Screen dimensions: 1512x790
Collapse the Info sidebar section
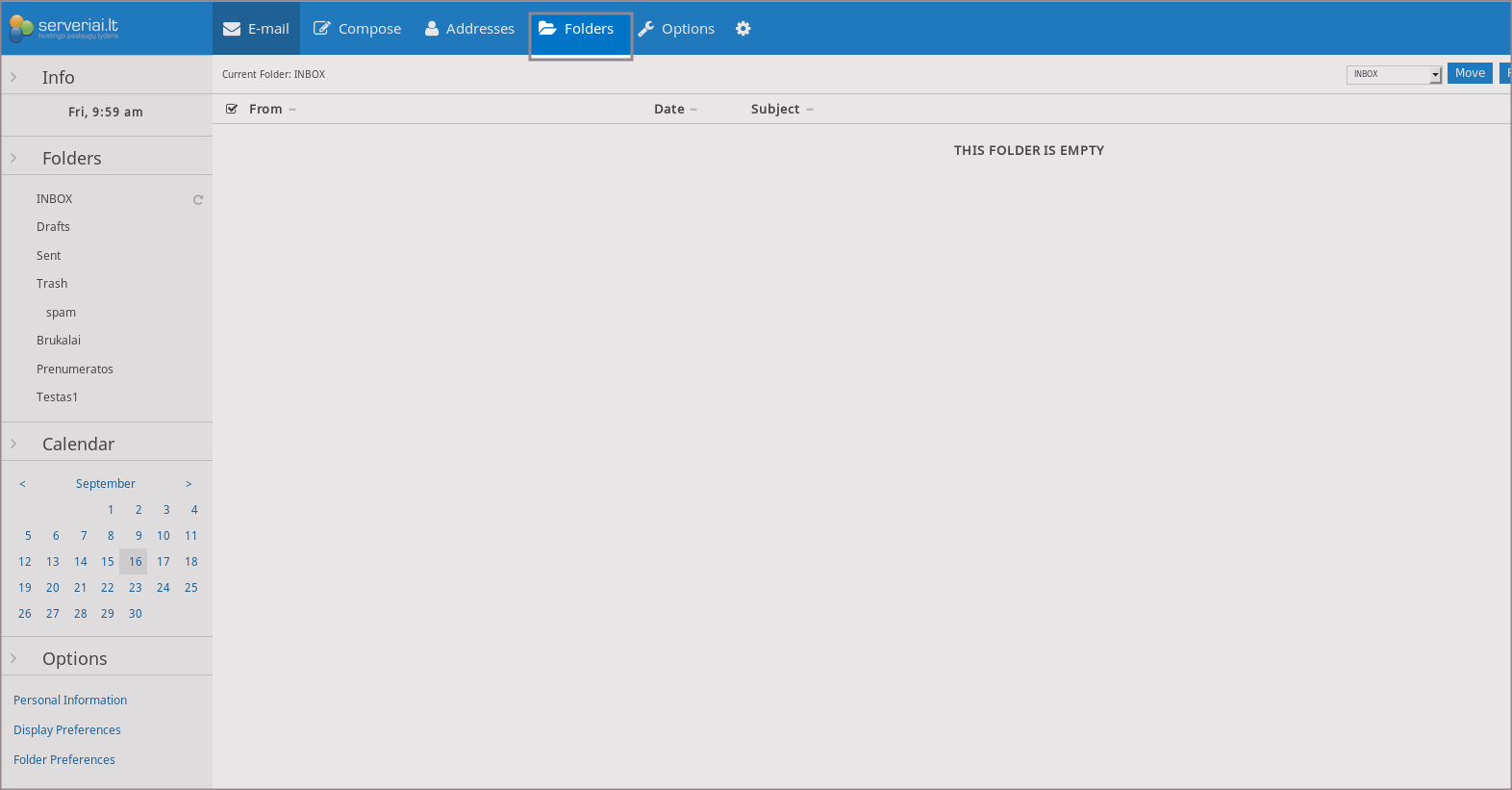[x=13, y=77]
